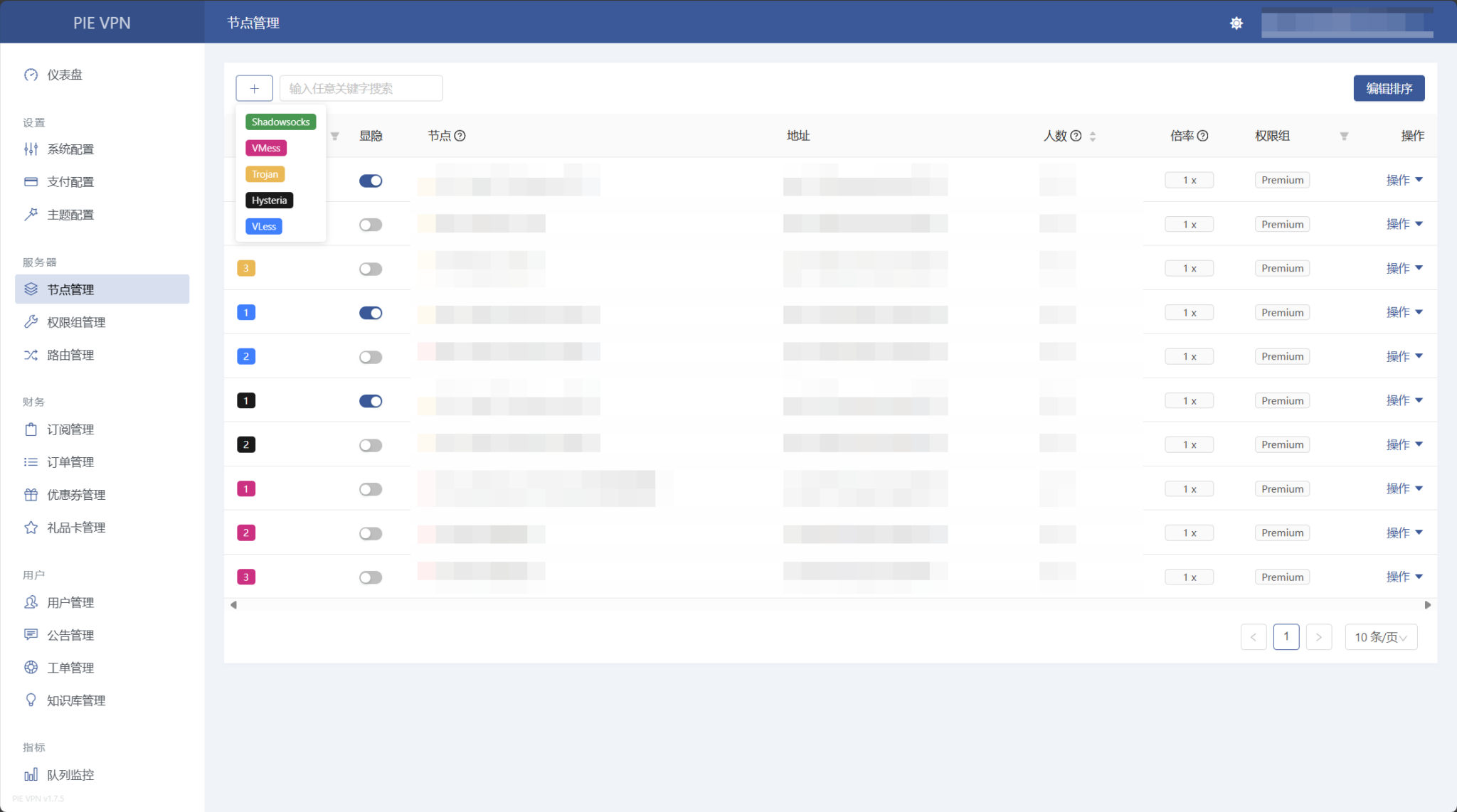The width and height of the screenshot is (1457, 812).
Task: Click the 权限组 column filter icon
Action: (1344, 136)
